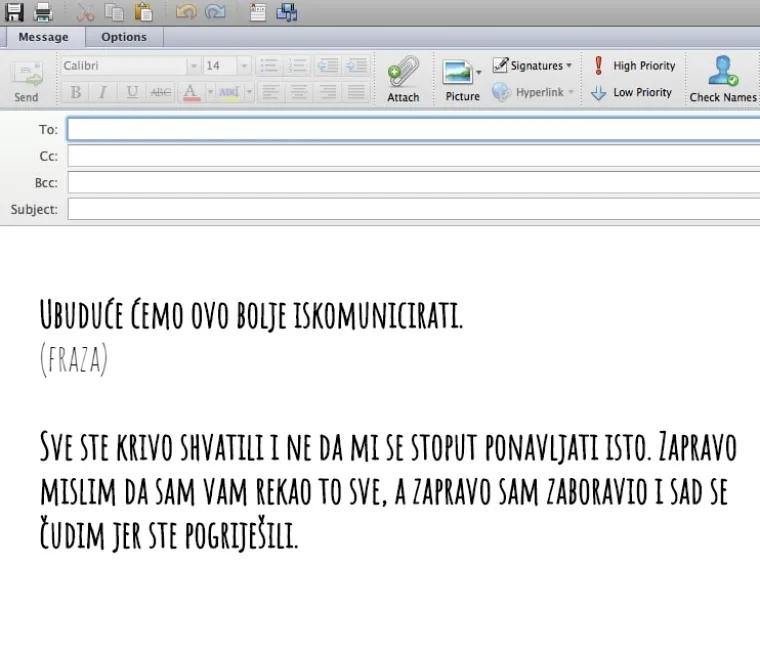This screenshot has width=760, height=652.
Task: Switch to the Options tab
Action: coord(124,37)
